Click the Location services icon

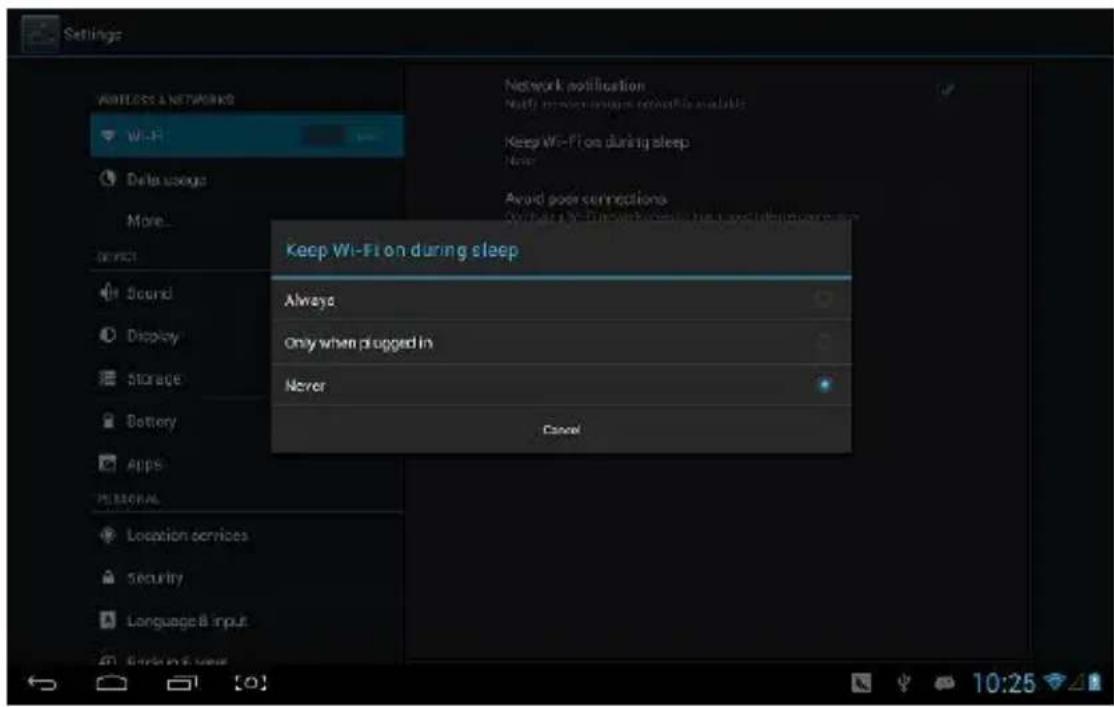107,534
